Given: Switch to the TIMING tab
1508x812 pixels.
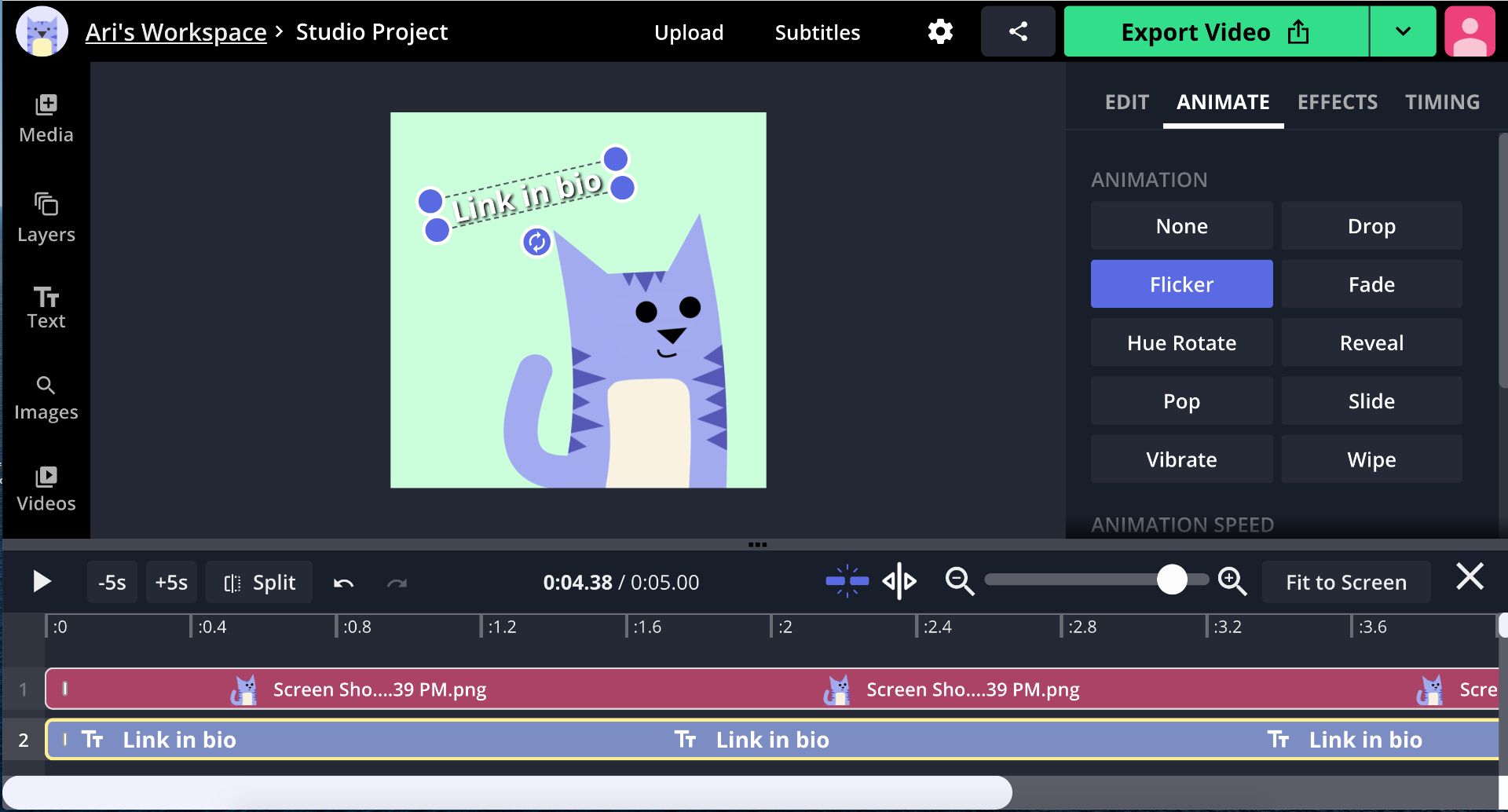Looking at the screenshot, I should 1442,102.
